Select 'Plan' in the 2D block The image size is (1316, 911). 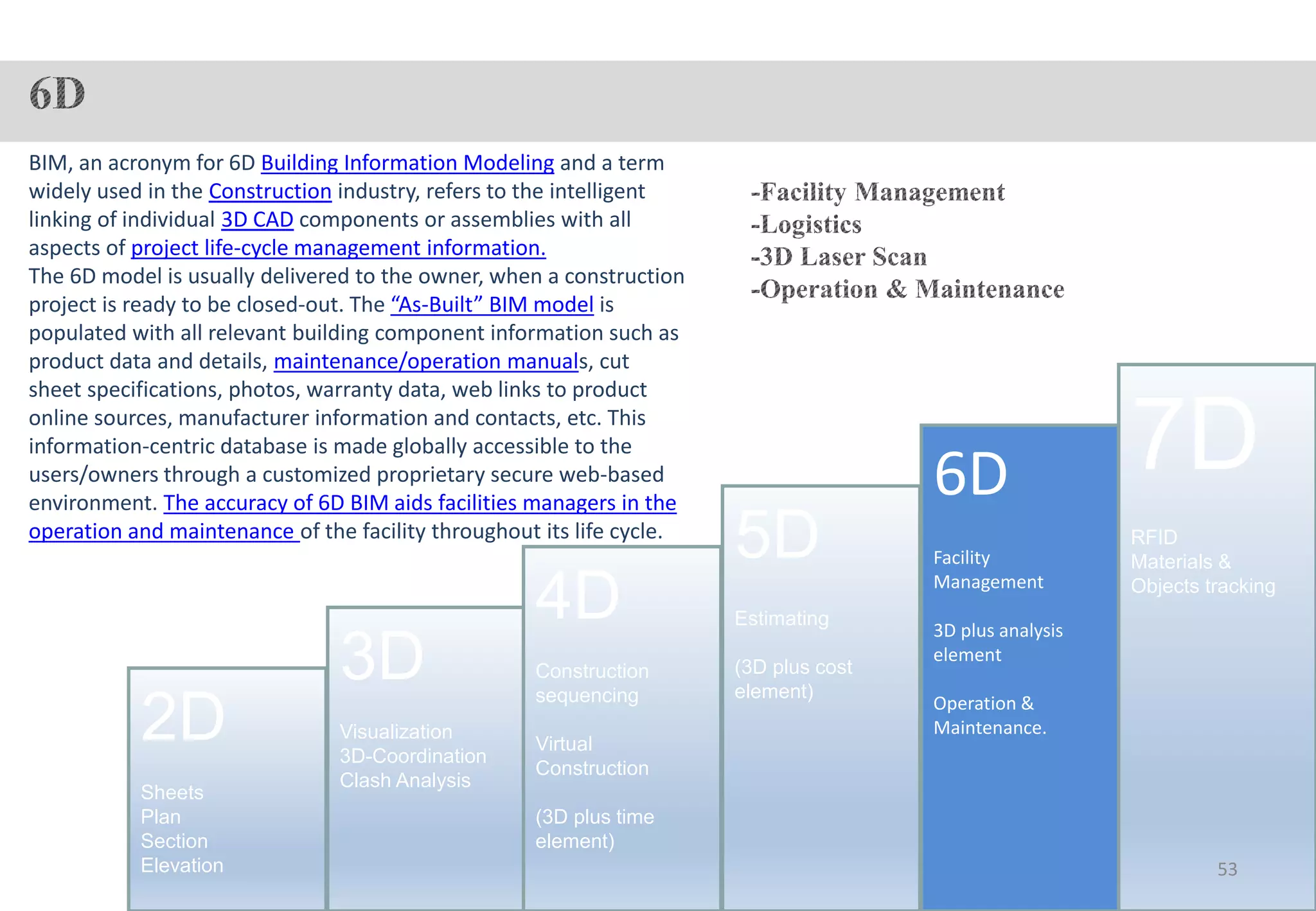click(x=161, y=817)
